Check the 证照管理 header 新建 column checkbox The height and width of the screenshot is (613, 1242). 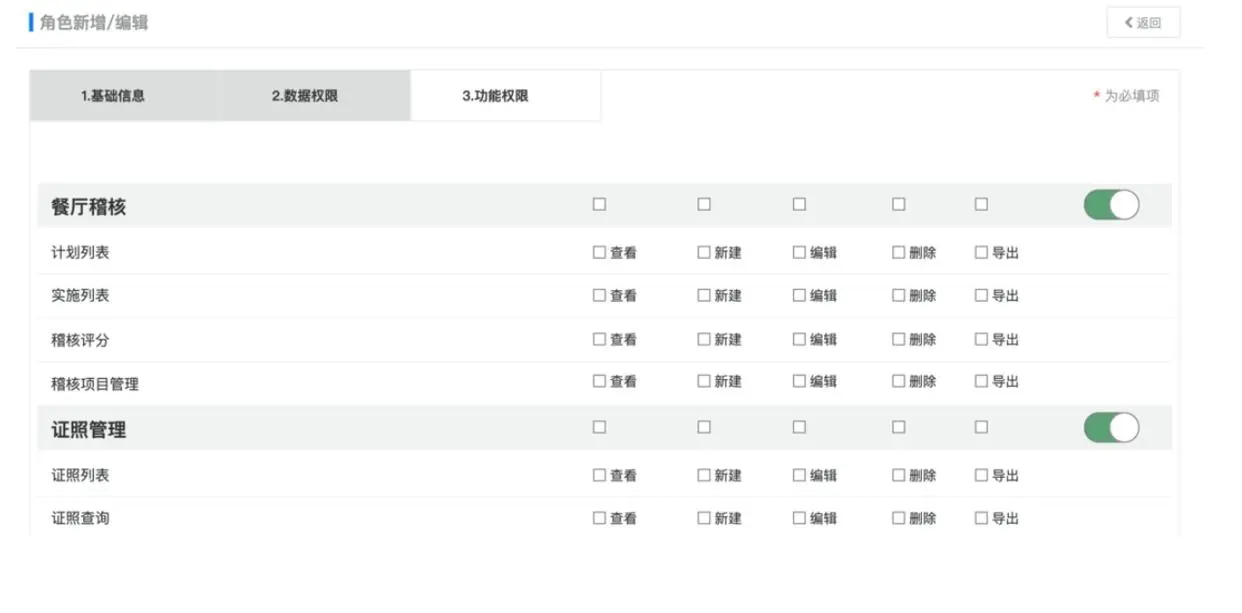point(704,427)
